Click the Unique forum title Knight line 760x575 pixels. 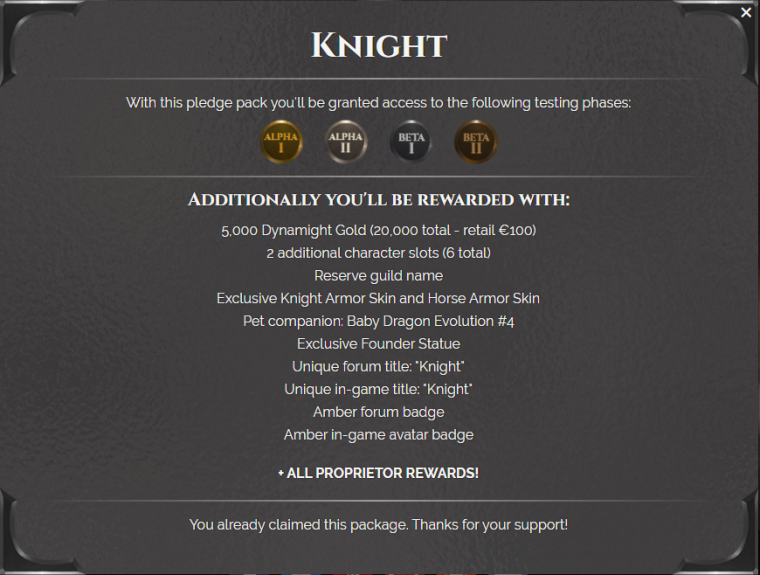(x=379, y=367)
